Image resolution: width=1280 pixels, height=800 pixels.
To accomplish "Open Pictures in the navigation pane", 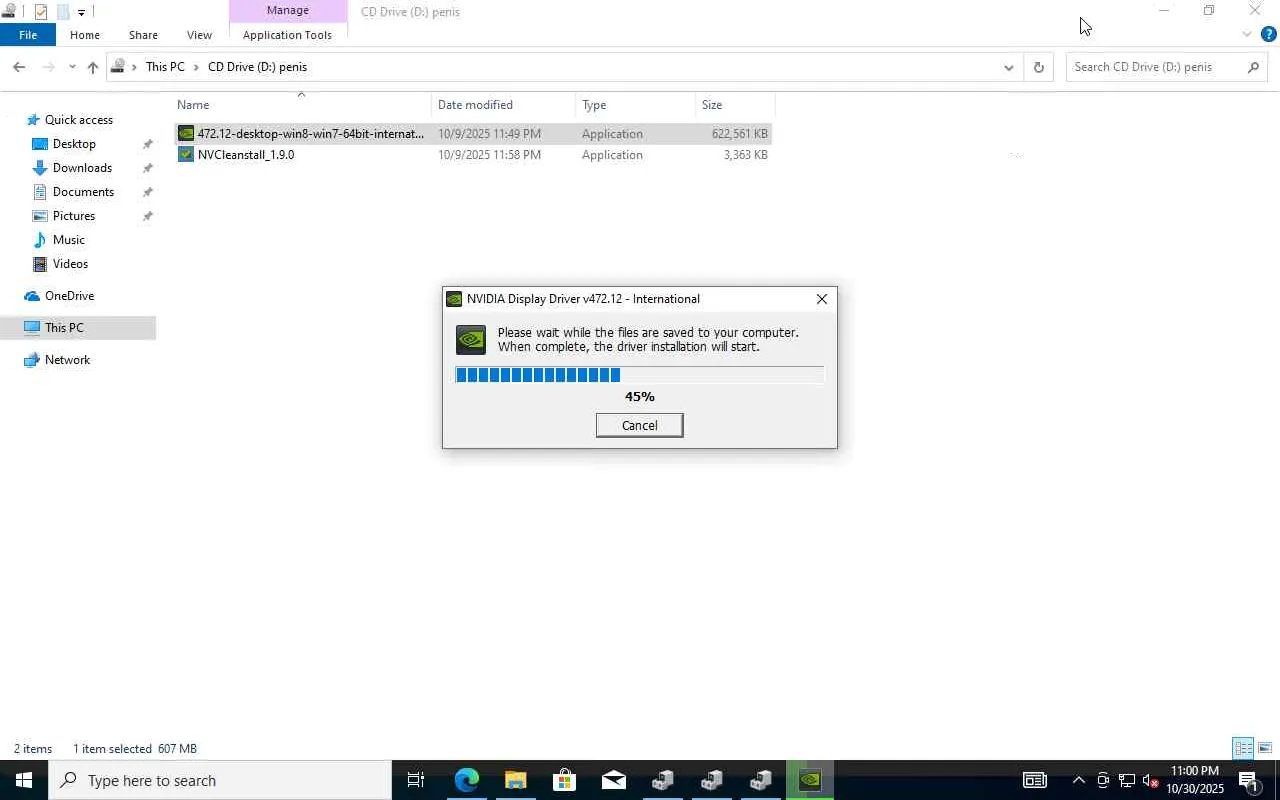I will 74,216.
